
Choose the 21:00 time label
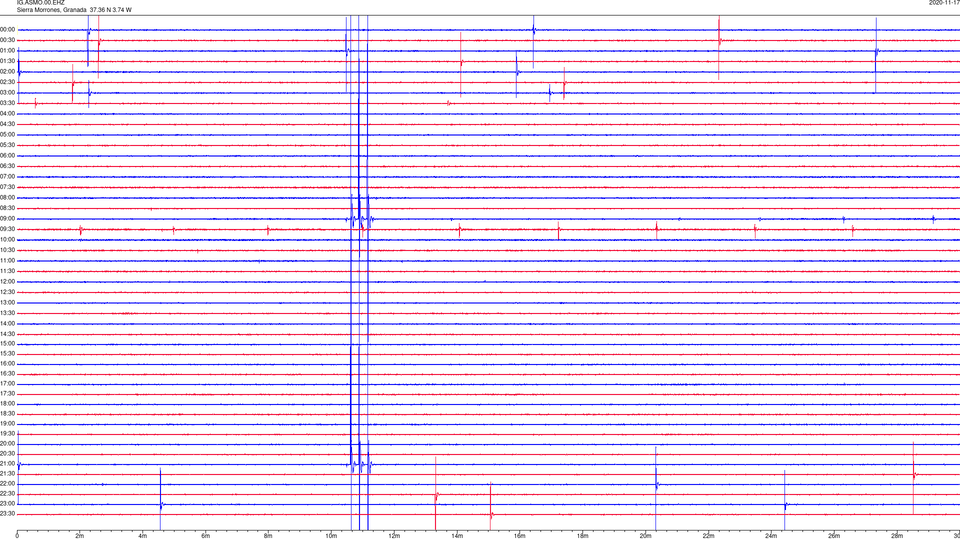click(8, 464)
